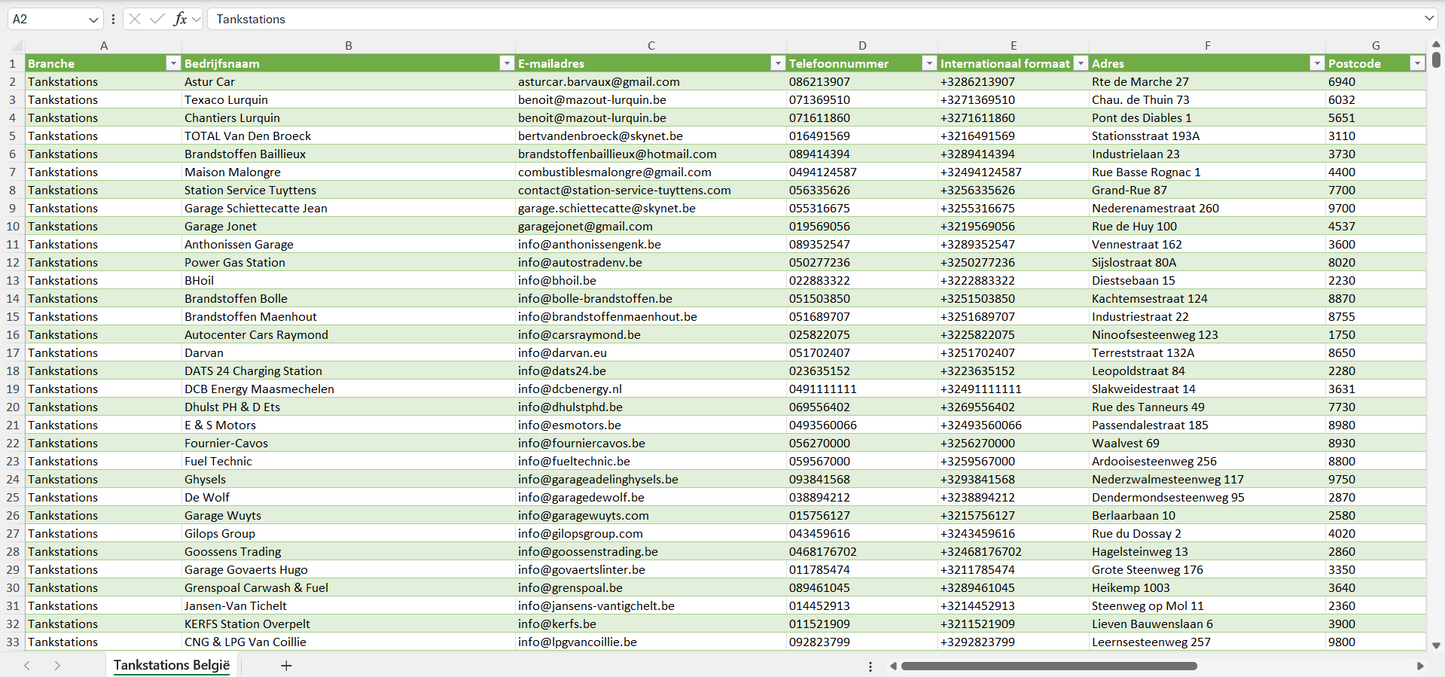The image size is (1445, 677).
Task: Open the Postcode column filter dropdown
Action: pyautogui.click(x=1416, y=64)
